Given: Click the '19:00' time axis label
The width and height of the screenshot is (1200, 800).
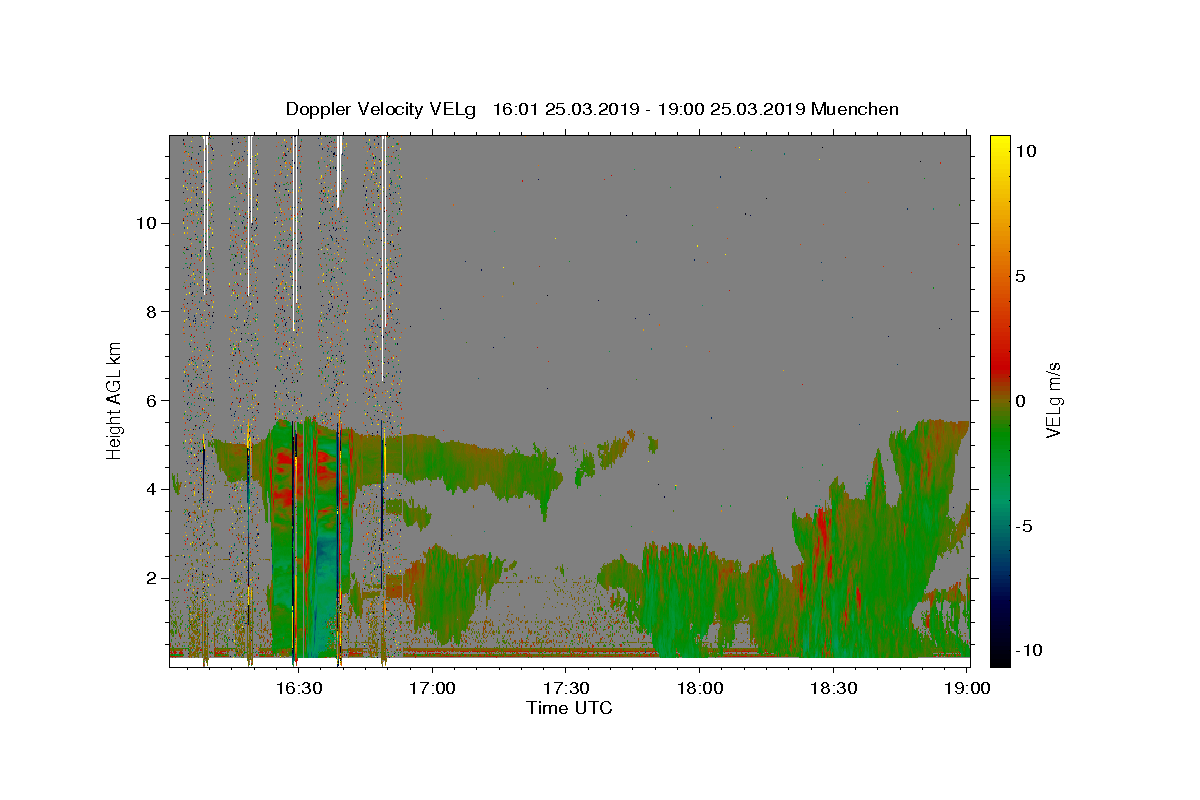Looking at the screenshot, I should click(x=967, y=688).
